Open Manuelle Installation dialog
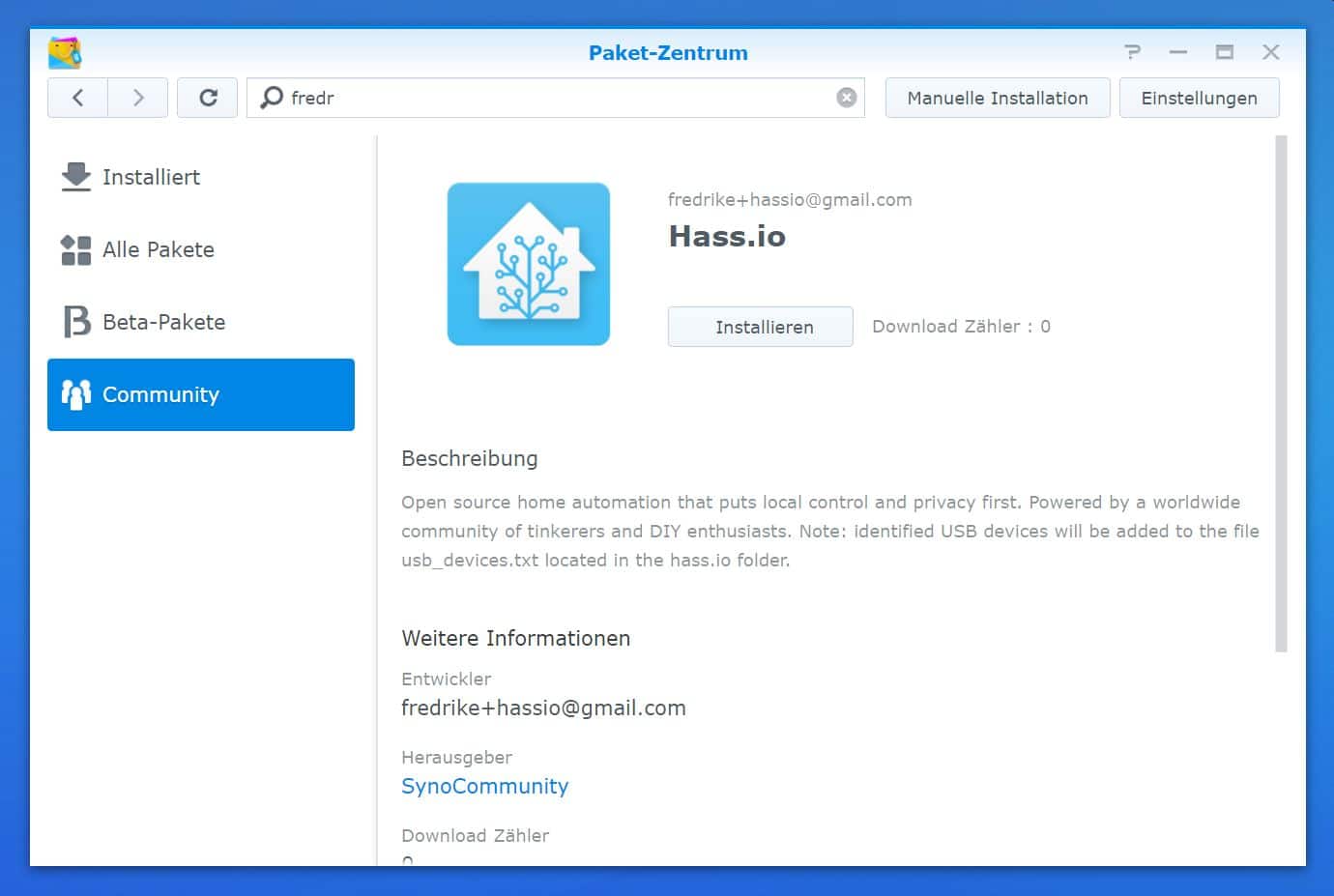This screenshot has width=1334, height=896. 998,98
